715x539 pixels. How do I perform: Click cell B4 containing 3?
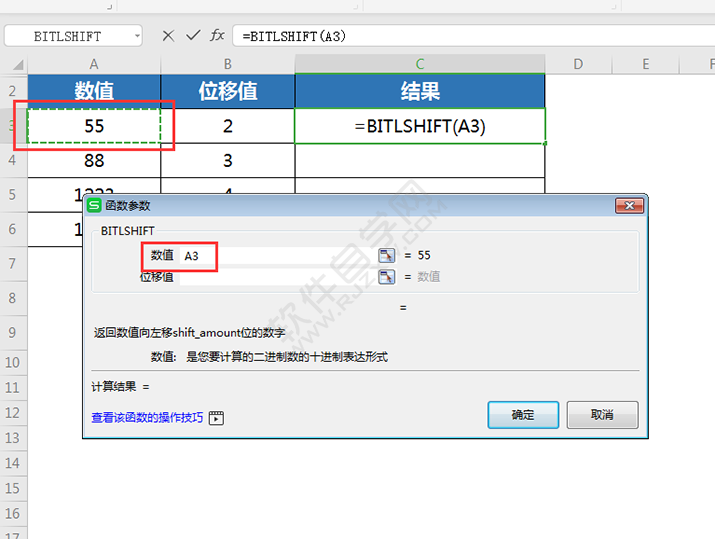228,161
